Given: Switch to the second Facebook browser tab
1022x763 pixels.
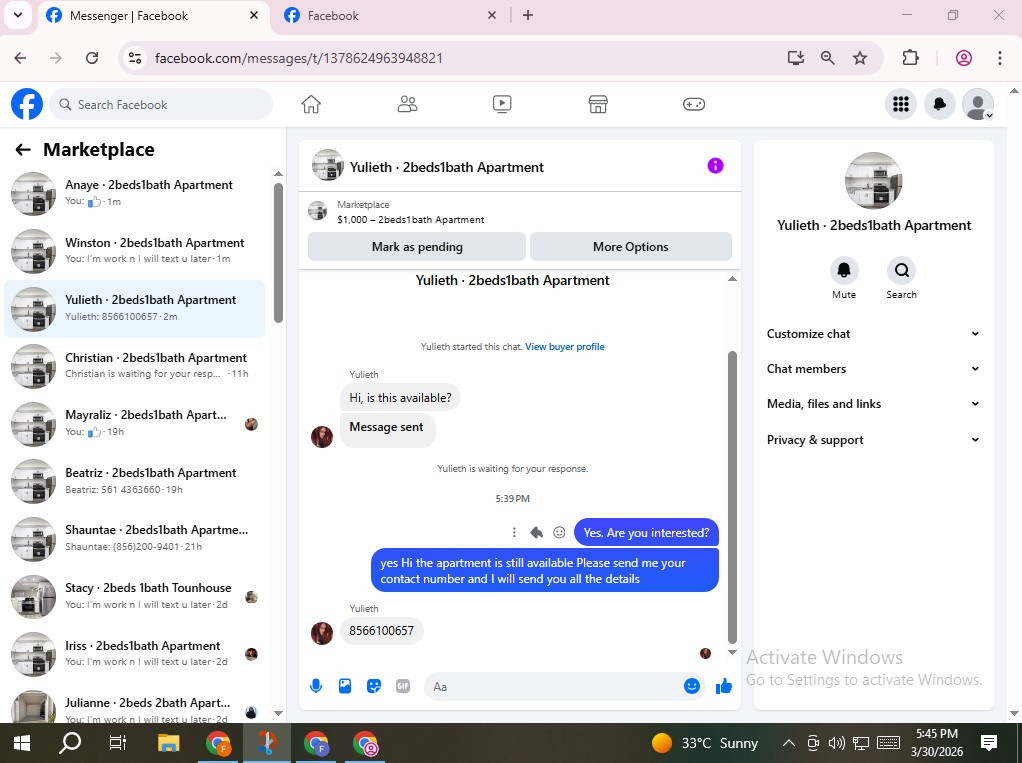Looking at the screenshot, I should coord(391,16).
